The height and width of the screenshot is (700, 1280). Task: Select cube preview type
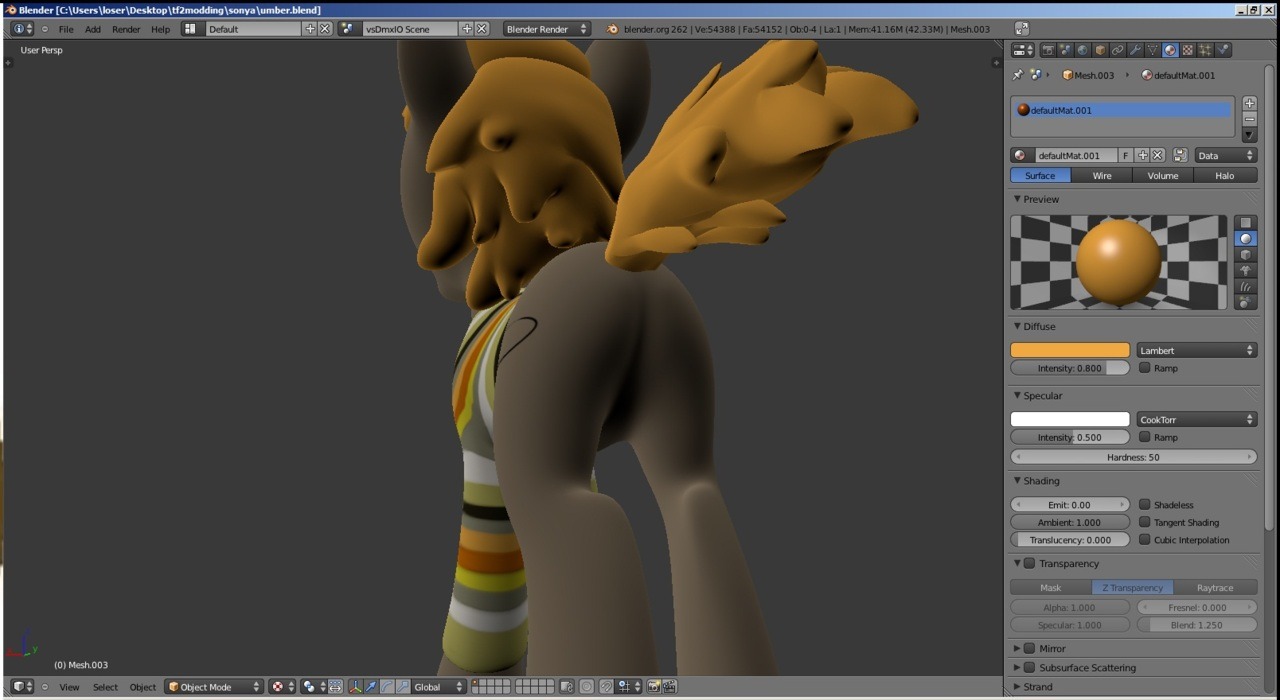coord(1245,255)
